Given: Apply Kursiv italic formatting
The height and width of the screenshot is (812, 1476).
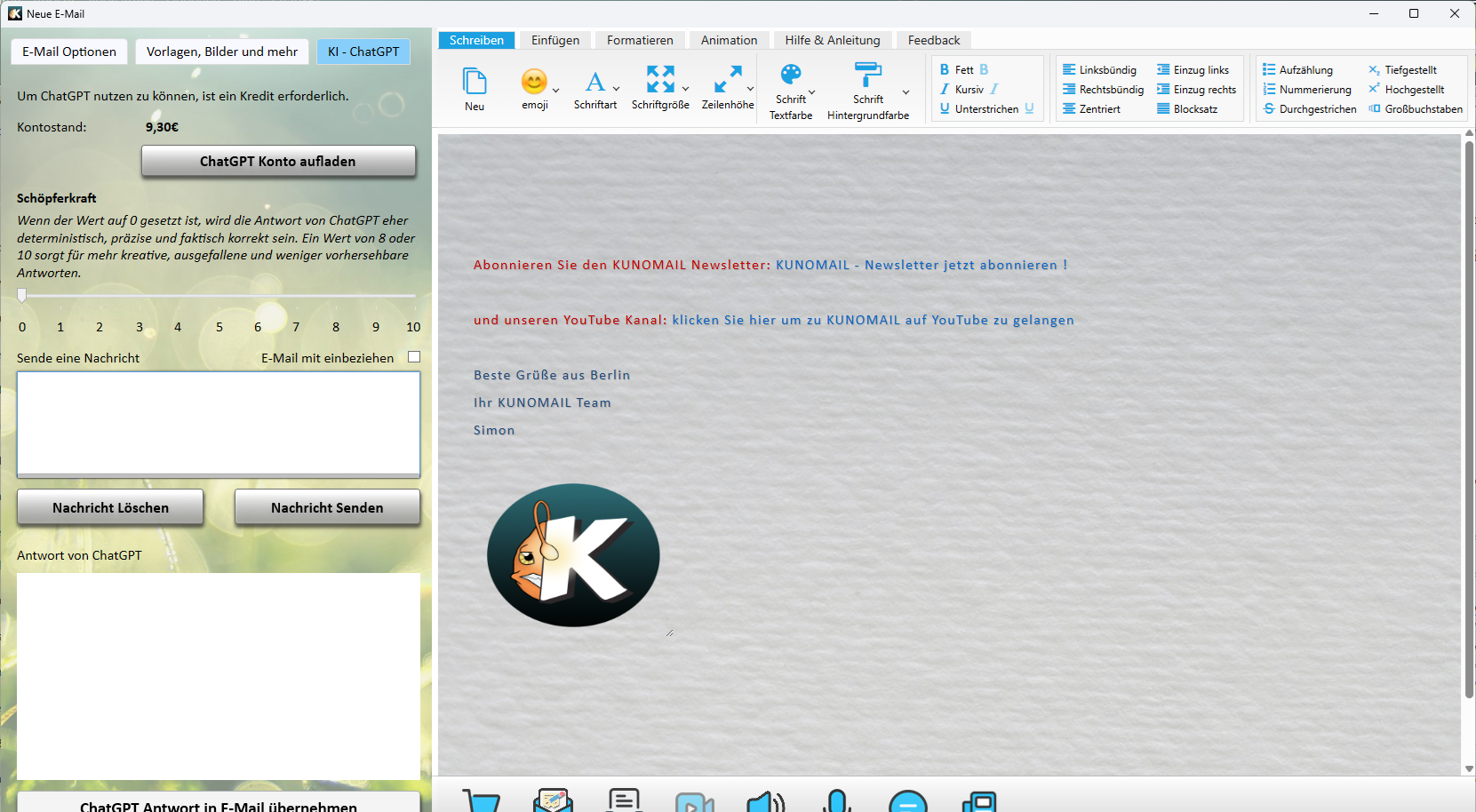Looking at the screenshot, I should point(969,89).
